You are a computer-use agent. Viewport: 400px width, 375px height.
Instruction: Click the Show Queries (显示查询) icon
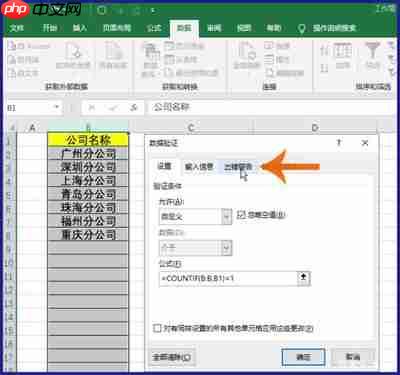[169, 46]
